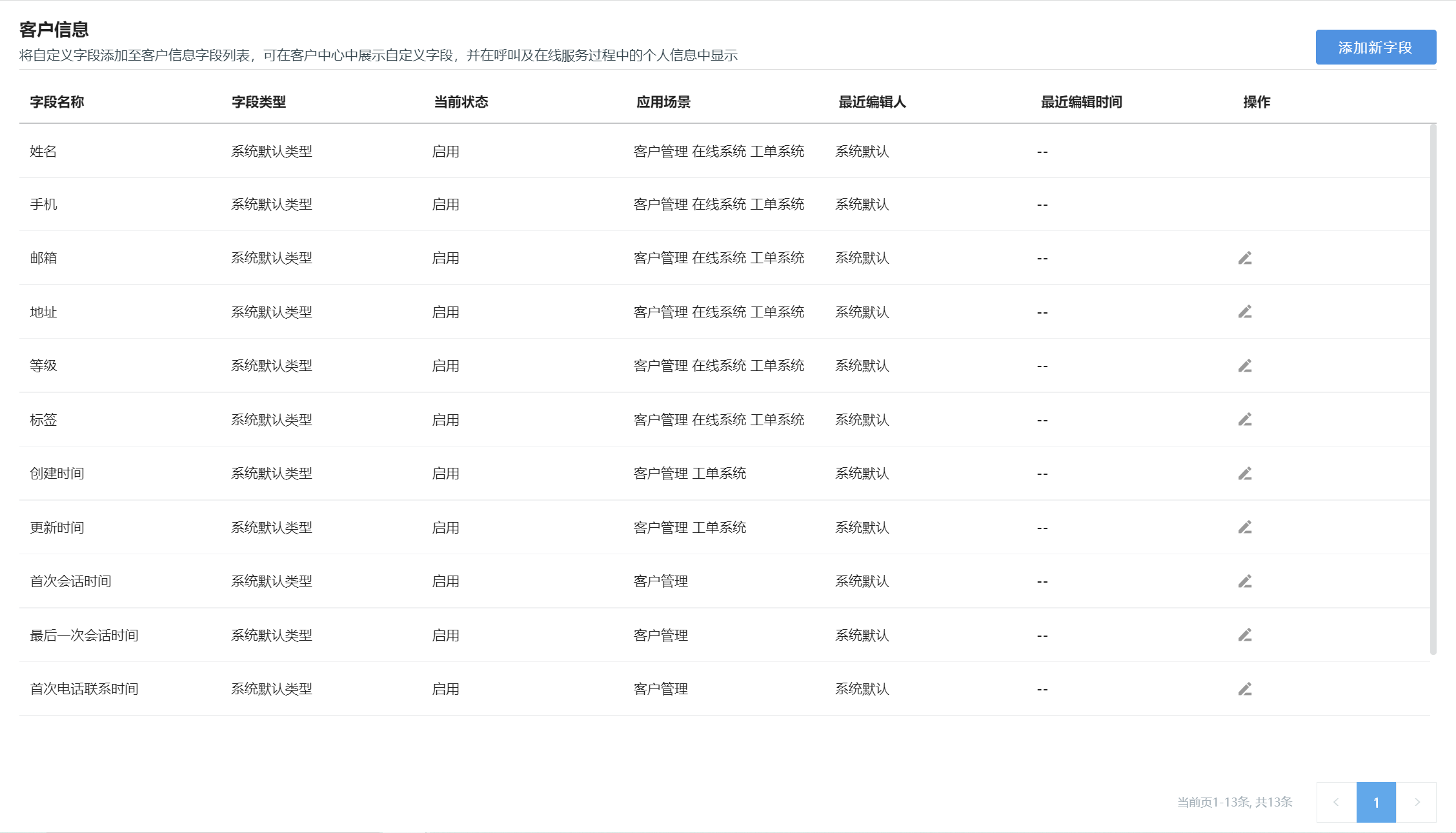Select the 邮箱 field name cell
The height and width of the screenshot is (833, 1456).
[43, 258]
